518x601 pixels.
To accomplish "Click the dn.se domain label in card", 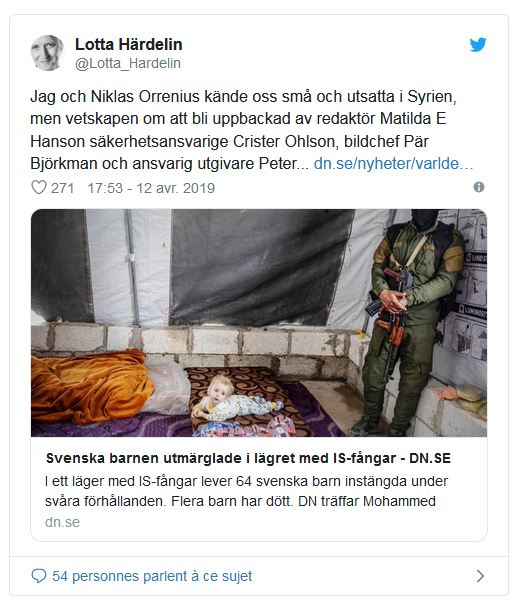I will [62, 522].
